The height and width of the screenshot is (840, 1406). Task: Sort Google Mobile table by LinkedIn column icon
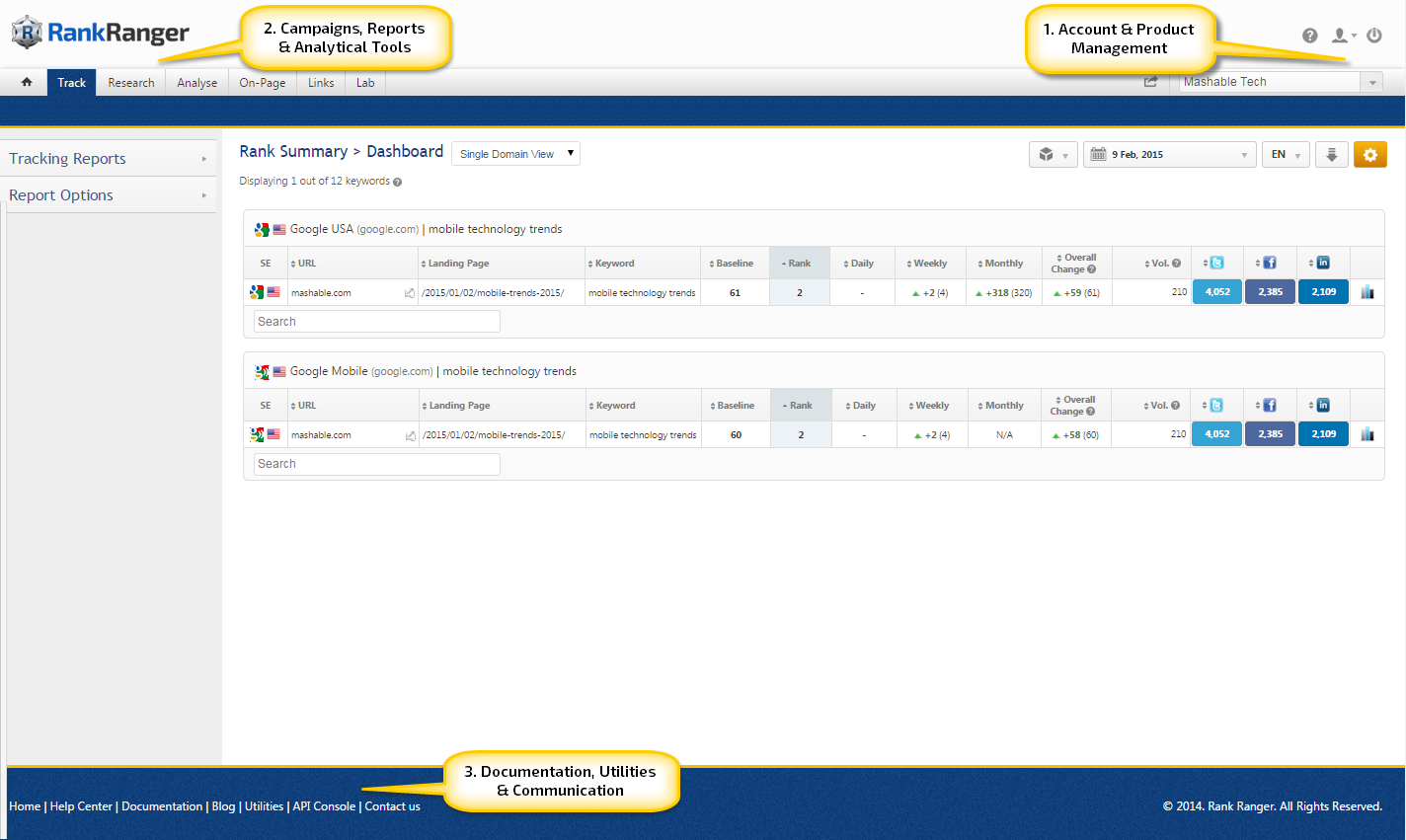pyautogui.click(x=1323, y=405)
